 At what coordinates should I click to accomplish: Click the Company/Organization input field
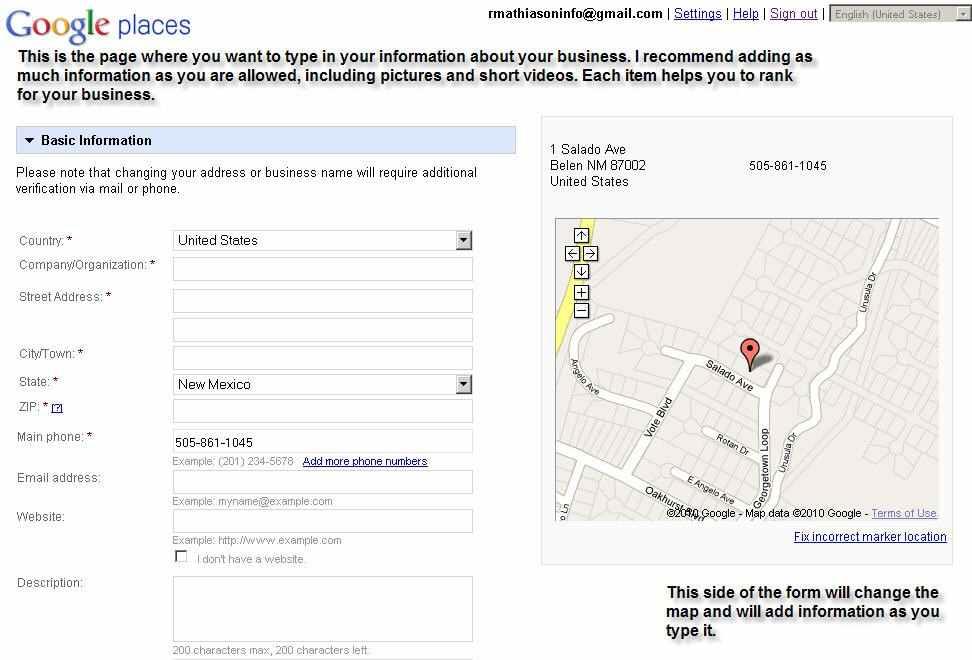[322, 269]
